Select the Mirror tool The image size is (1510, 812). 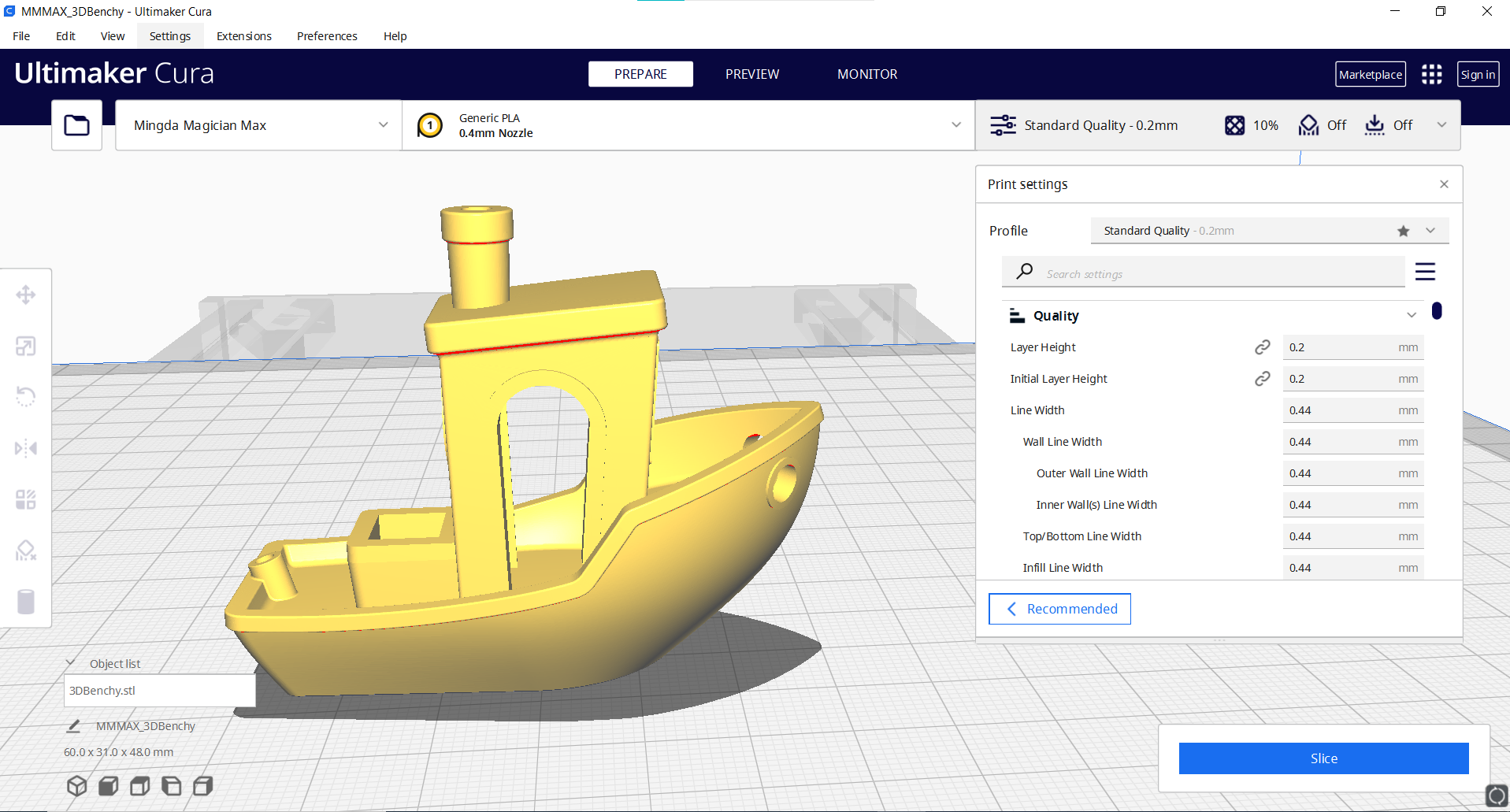[26, 448]
